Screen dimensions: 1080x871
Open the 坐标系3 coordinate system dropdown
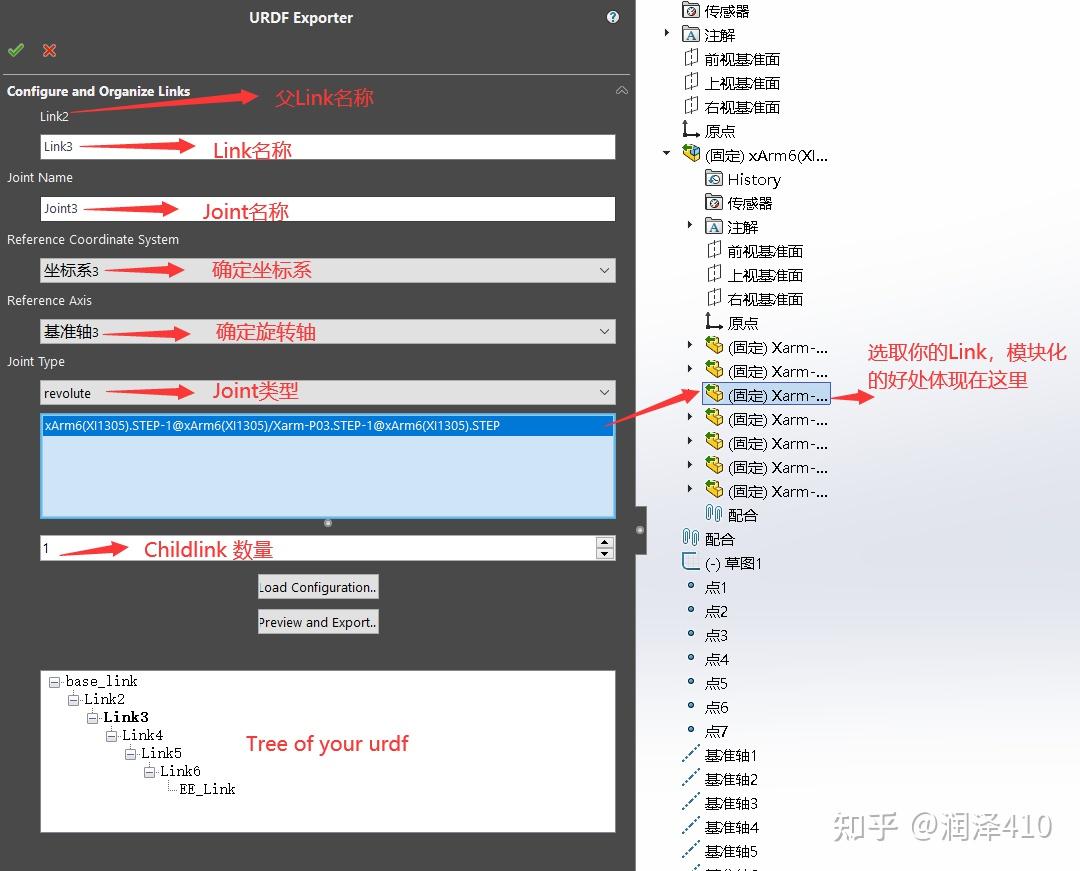[x=604, y=270]
